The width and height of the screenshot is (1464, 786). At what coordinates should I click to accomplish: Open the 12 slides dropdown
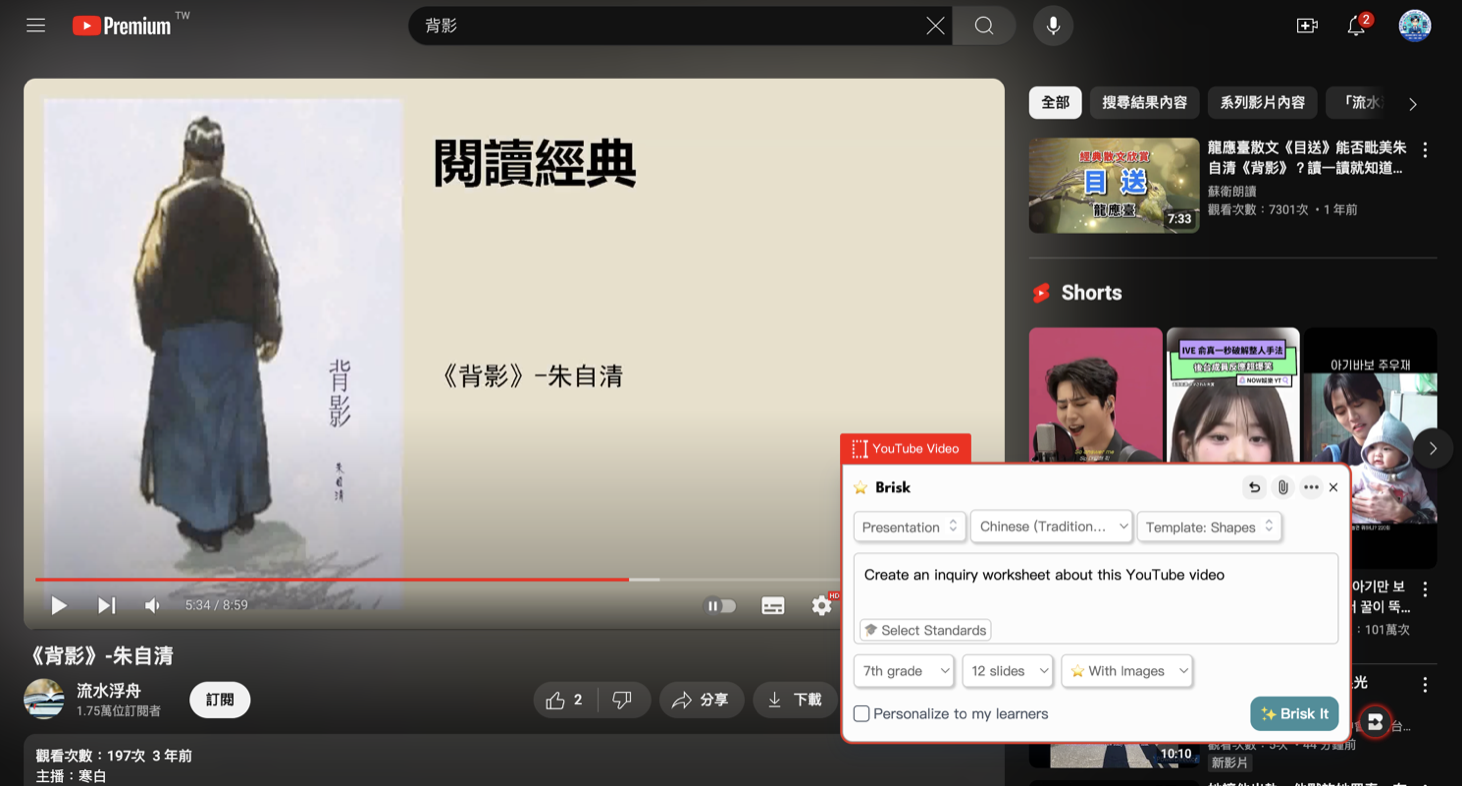click(x=1008, y=671)
